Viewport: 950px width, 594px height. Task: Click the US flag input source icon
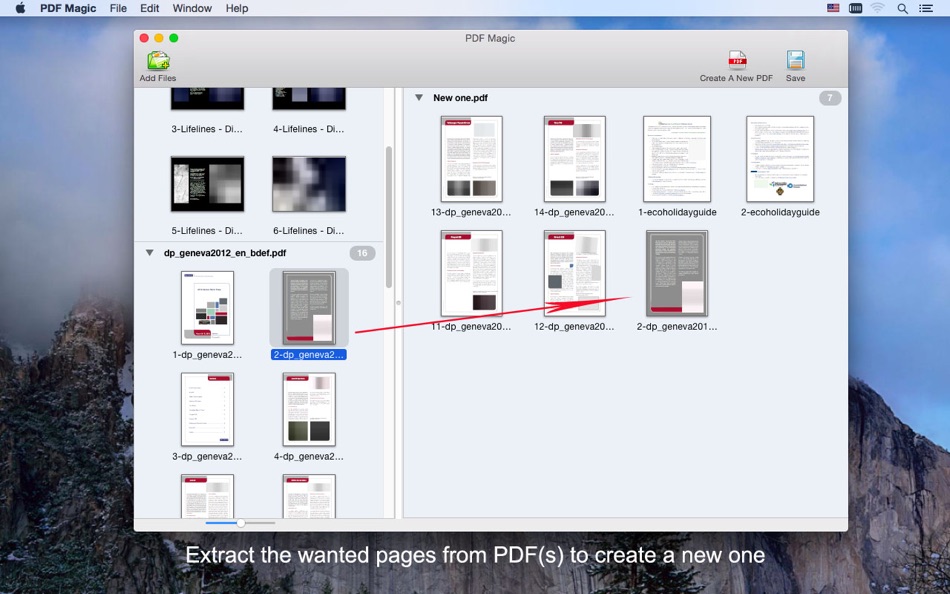point(833,8)
